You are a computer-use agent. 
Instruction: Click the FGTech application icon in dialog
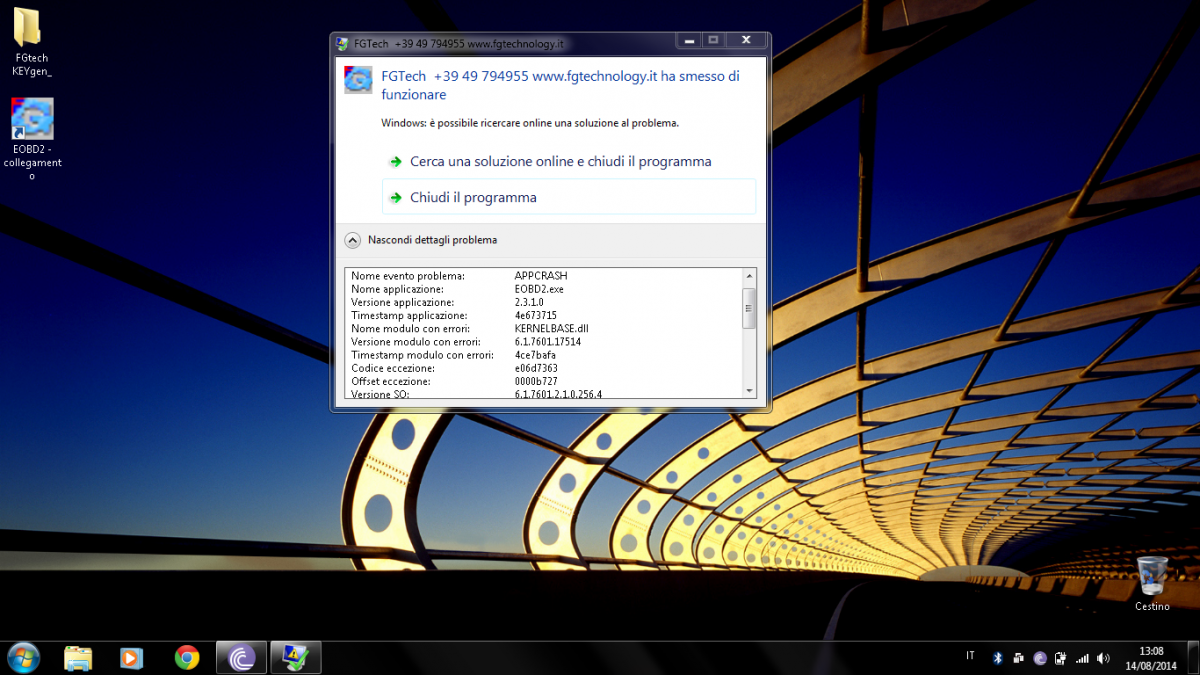coord(358,80)
